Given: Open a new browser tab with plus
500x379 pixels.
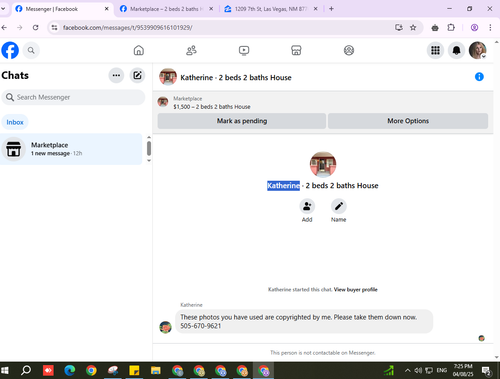Looking at the screenshot, I should click(331, 9).
